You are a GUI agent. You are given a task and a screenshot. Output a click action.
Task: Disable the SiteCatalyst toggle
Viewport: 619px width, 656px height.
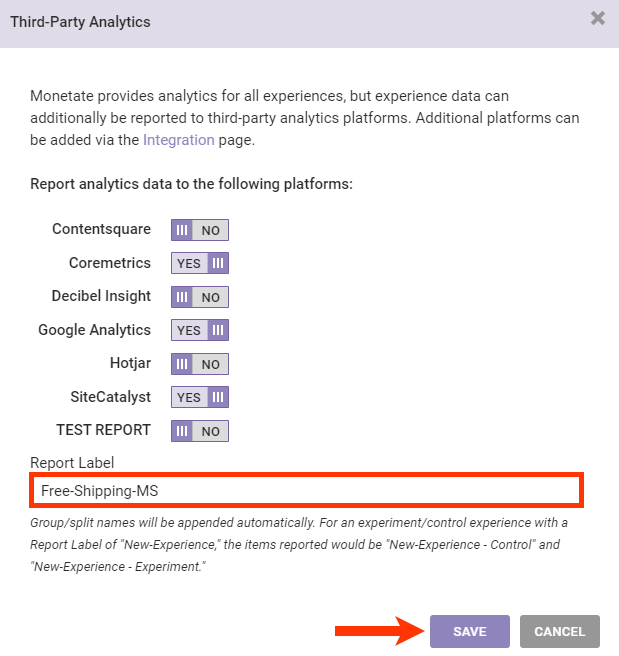point(200,397)
